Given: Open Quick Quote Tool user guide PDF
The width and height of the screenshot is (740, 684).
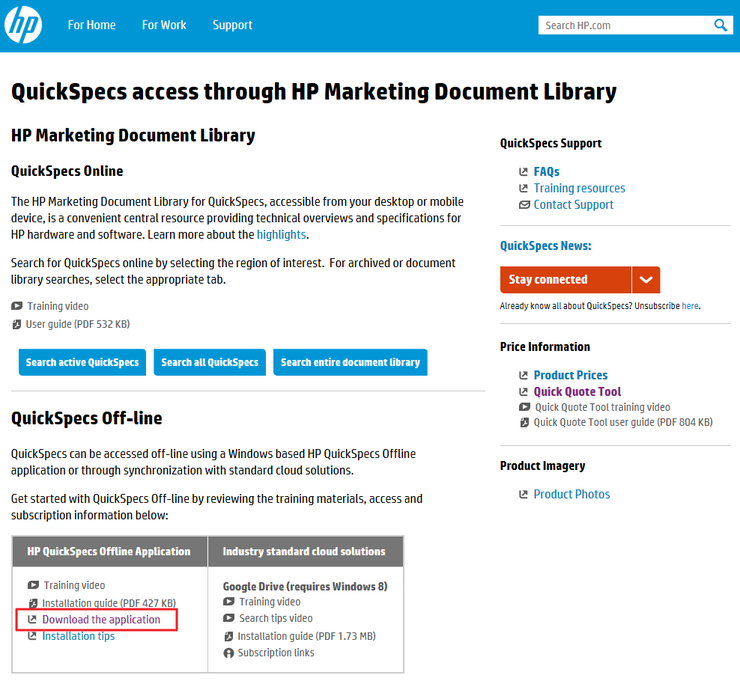Looking at the screenshot, I should pyautogui.click(x=623, y=422).
